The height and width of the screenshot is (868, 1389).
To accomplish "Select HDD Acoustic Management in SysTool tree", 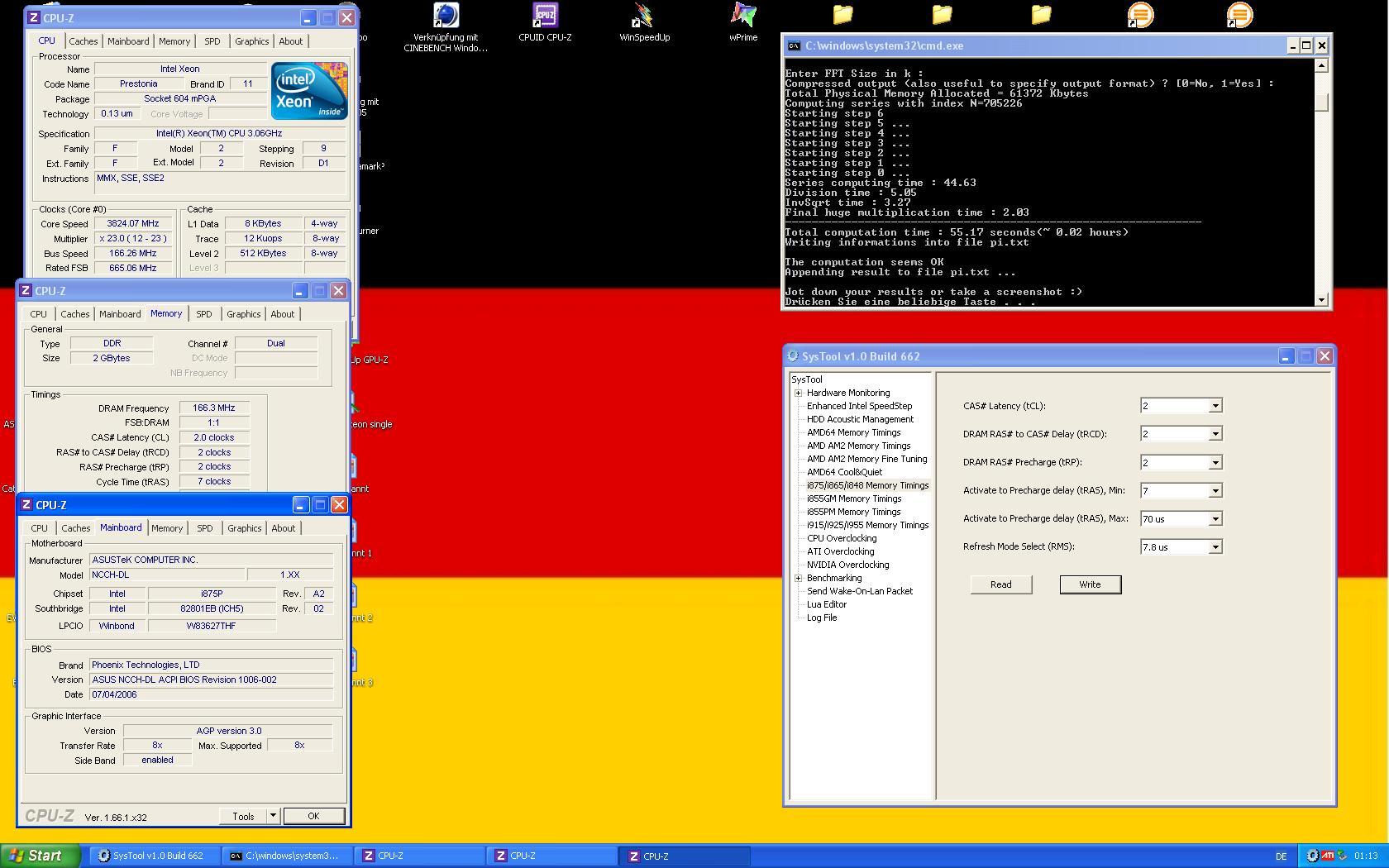I will pyautogui.click(x=860, y=419).
